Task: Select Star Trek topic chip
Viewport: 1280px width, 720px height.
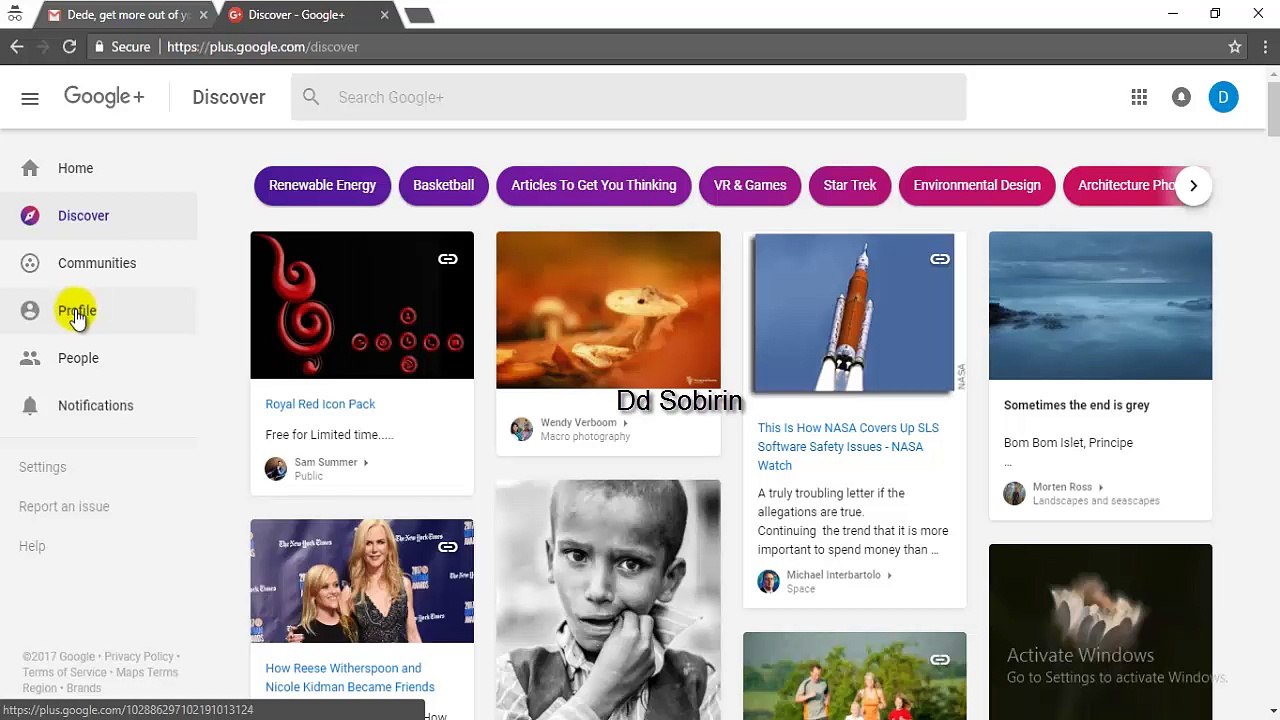Action: coord(850,185)
